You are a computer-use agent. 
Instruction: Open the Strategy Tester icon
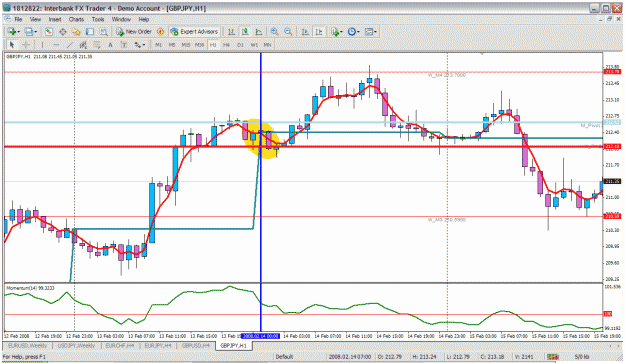(x=104, y=32)
